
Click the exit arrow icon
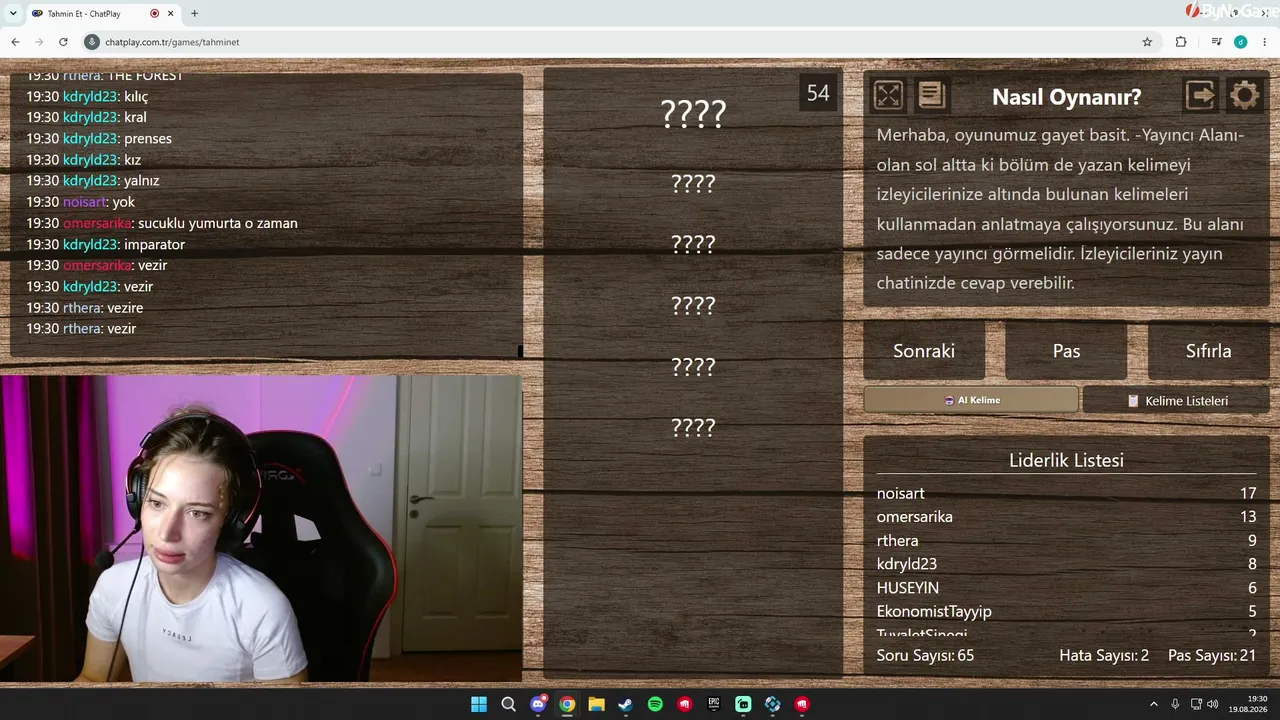coord(1201,95)
